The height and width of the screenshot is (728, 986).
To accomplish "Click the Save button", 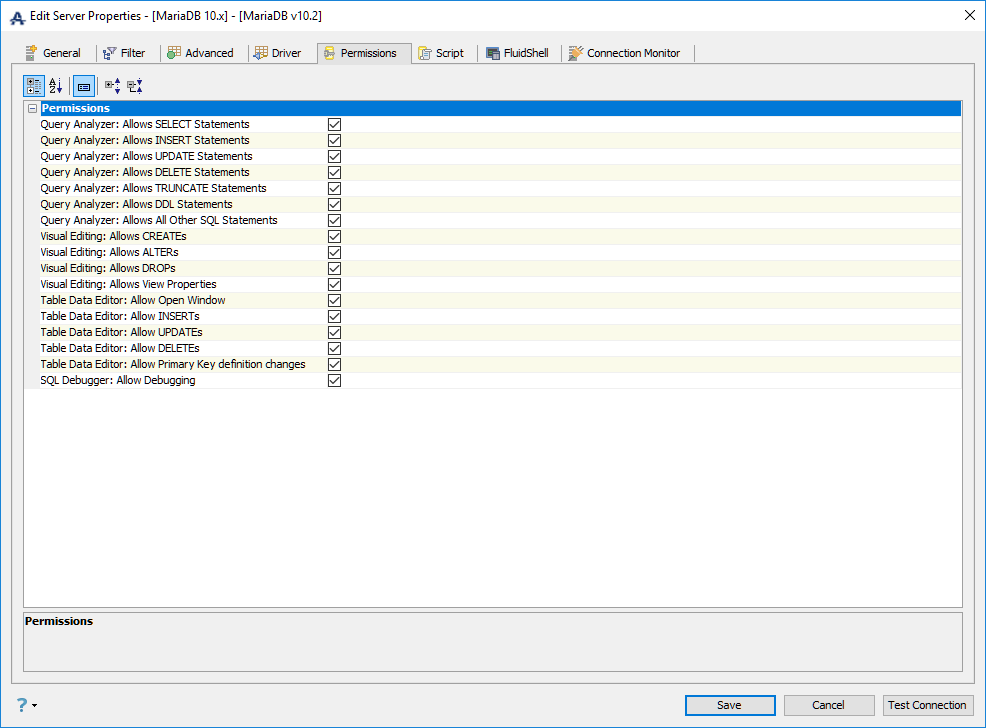I will [x=730, y=705].
